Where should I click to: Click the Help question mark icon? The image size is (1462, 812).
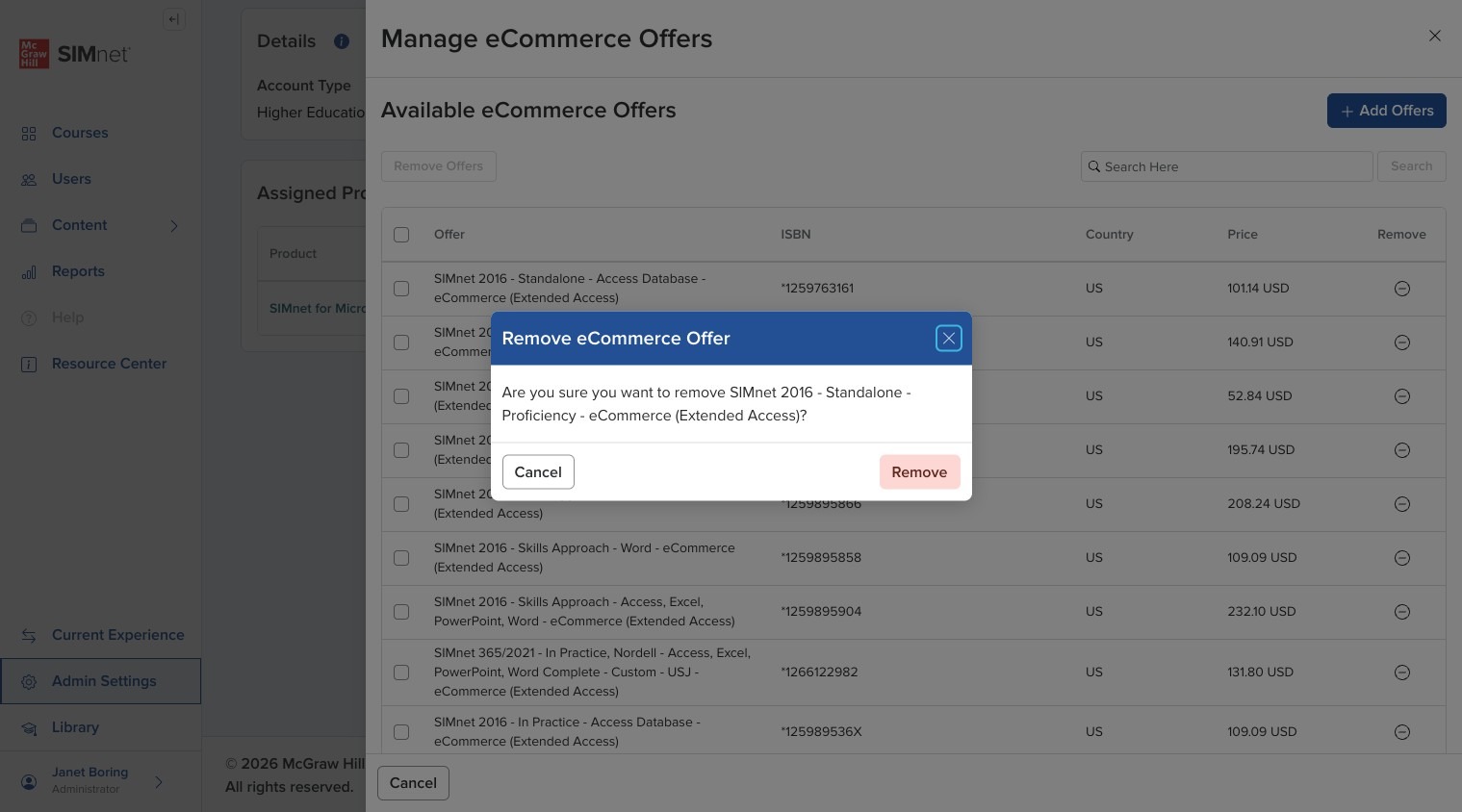(29, 318)
